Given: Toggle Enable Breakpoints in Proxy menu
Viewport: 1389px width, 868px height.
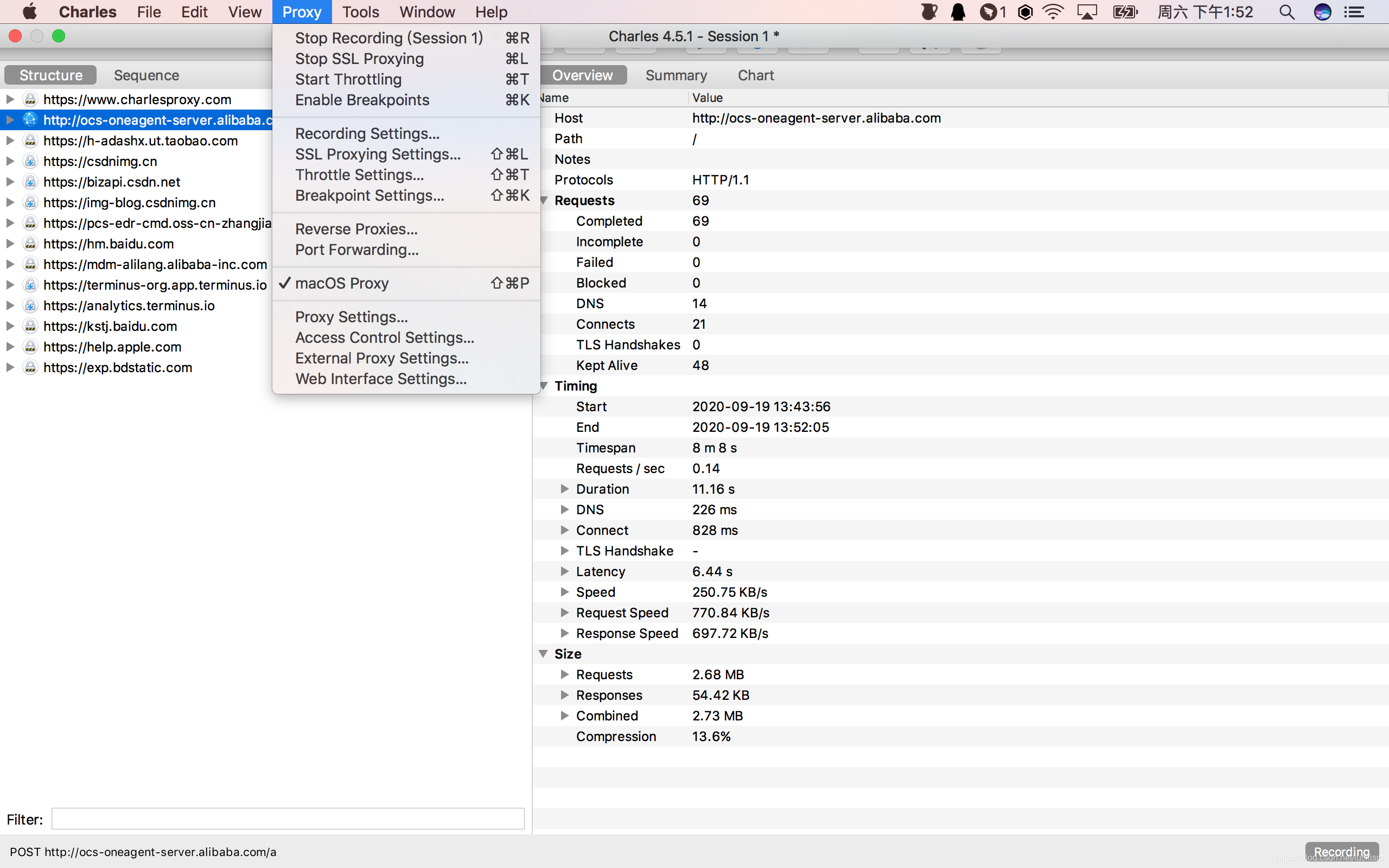Looking at the screenshot, I should point(406,100).
